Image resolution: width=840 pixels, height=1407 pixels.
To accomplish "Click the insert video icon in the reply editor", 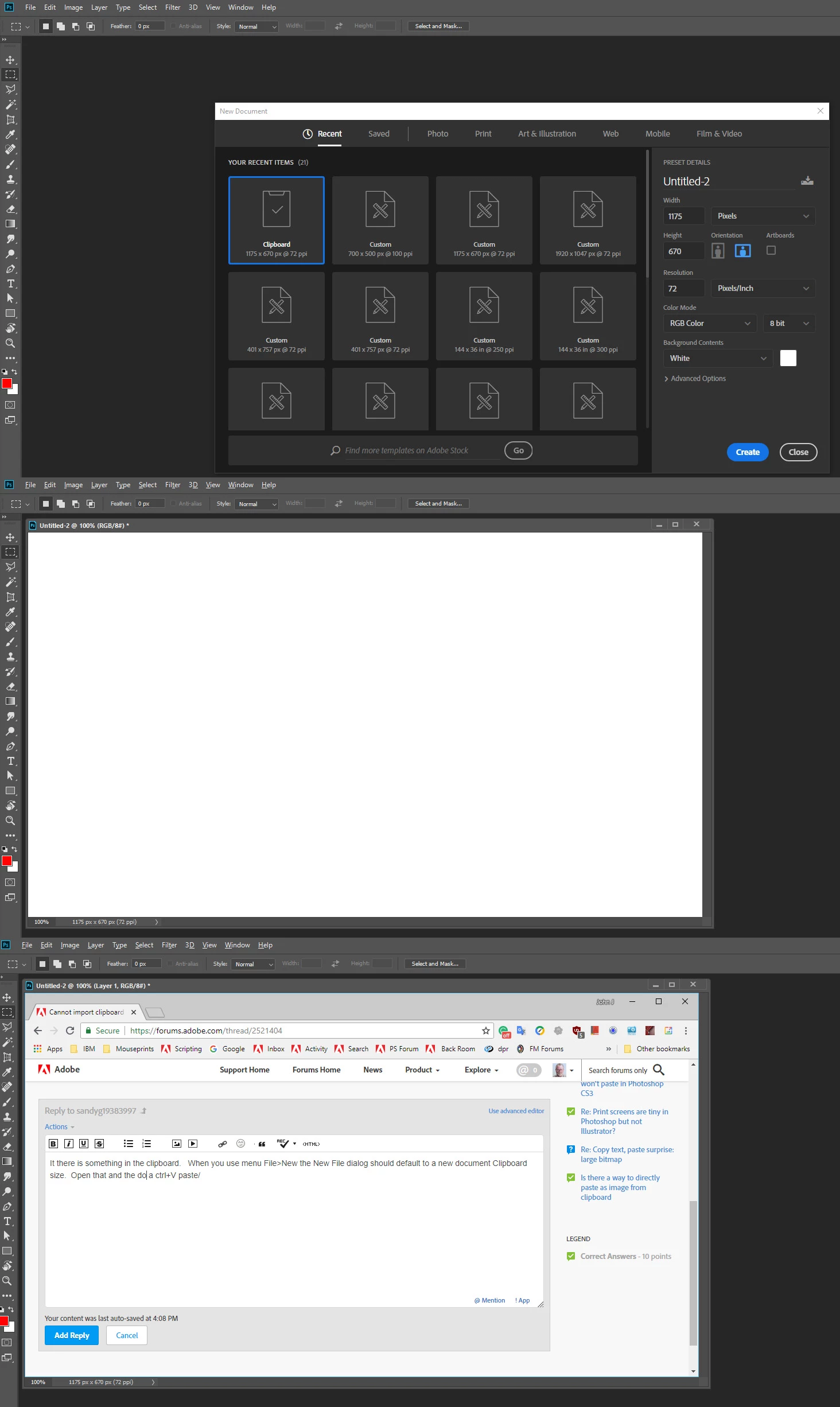I will tap(193, 1144).
